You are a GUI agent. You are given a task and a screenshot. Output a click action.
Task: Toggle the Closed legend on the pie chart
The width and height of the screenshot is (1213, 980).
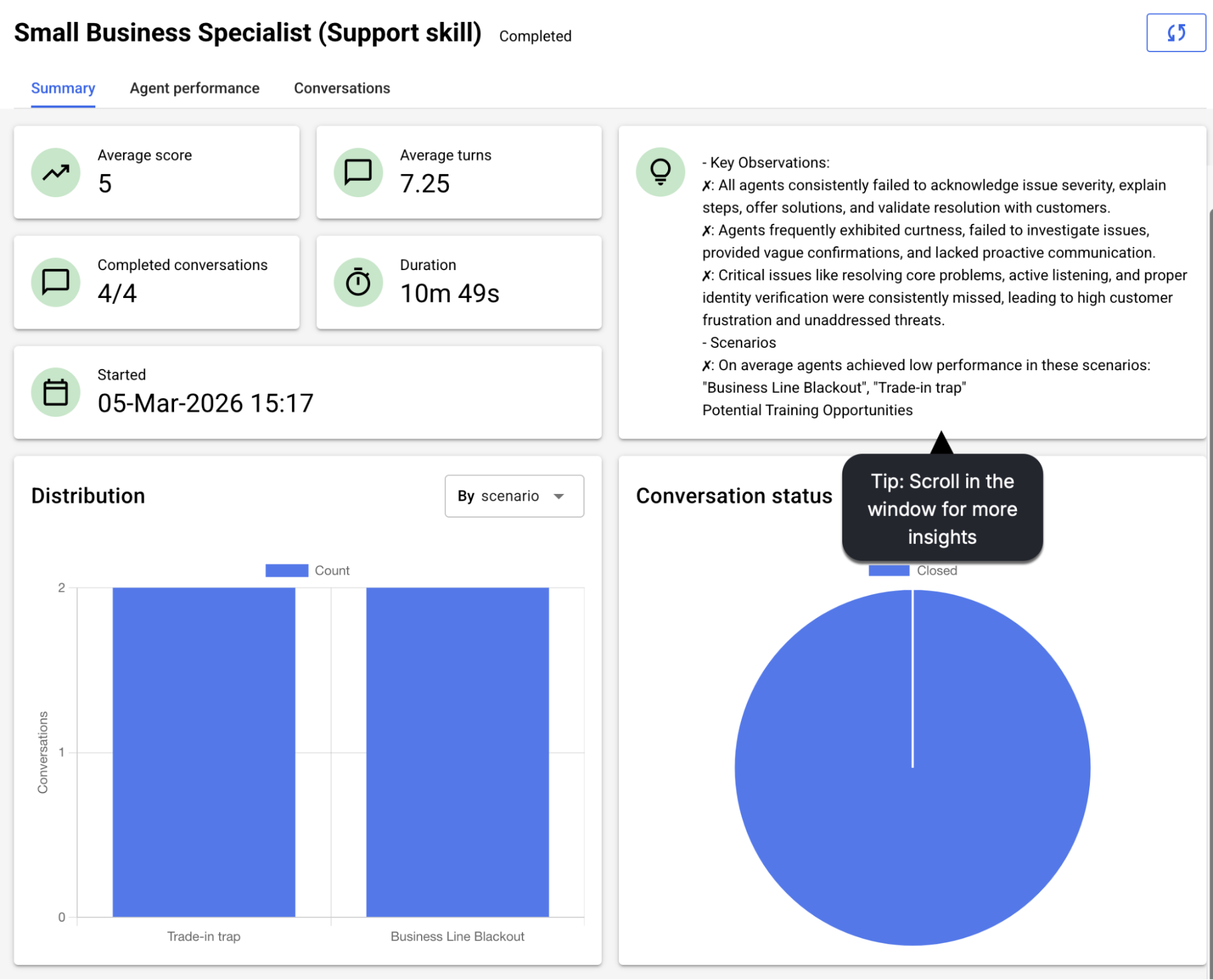pyautogui.click(x=912, y=570)
